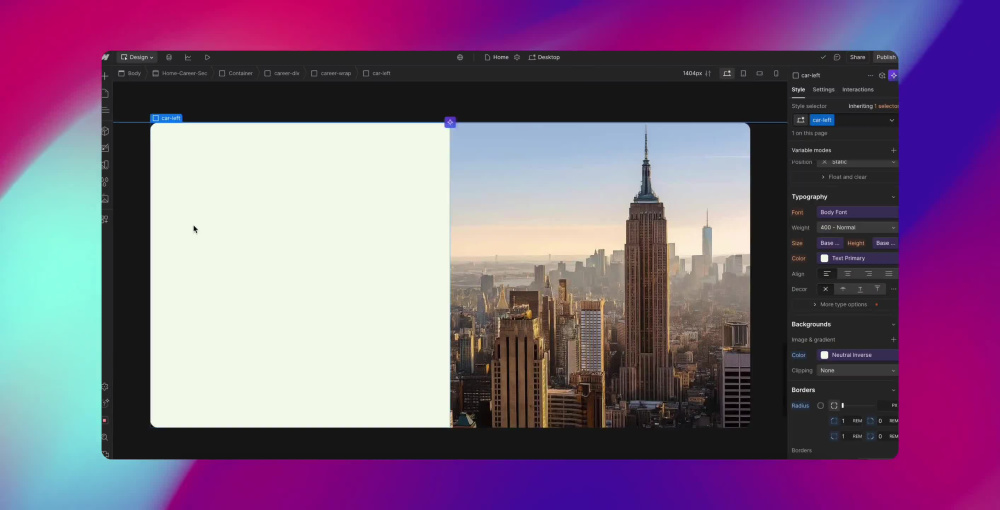
Task: Select the base desktop breakpoint icon
Action: coord(726,73)
